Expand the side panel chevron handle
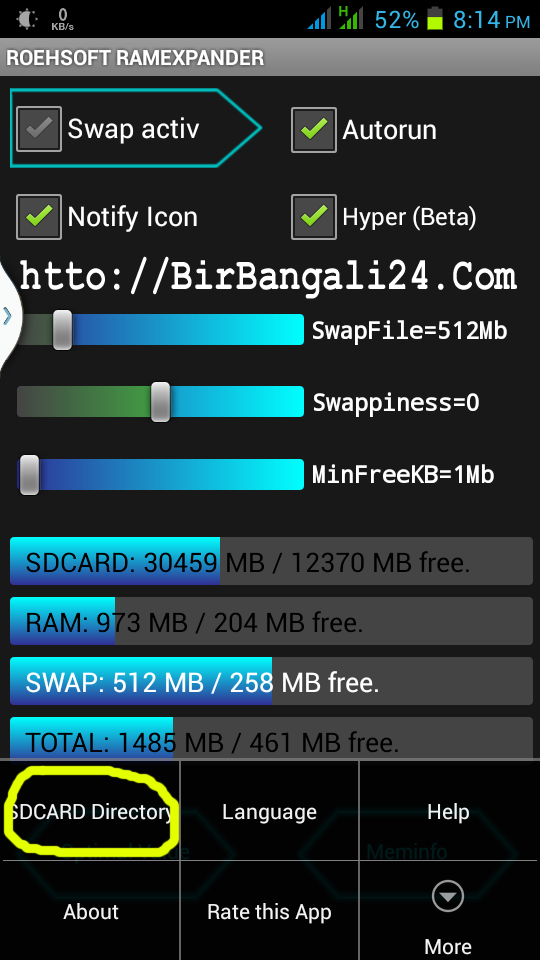The height and width of the screenshot is (960, 540). pos(7,316)
